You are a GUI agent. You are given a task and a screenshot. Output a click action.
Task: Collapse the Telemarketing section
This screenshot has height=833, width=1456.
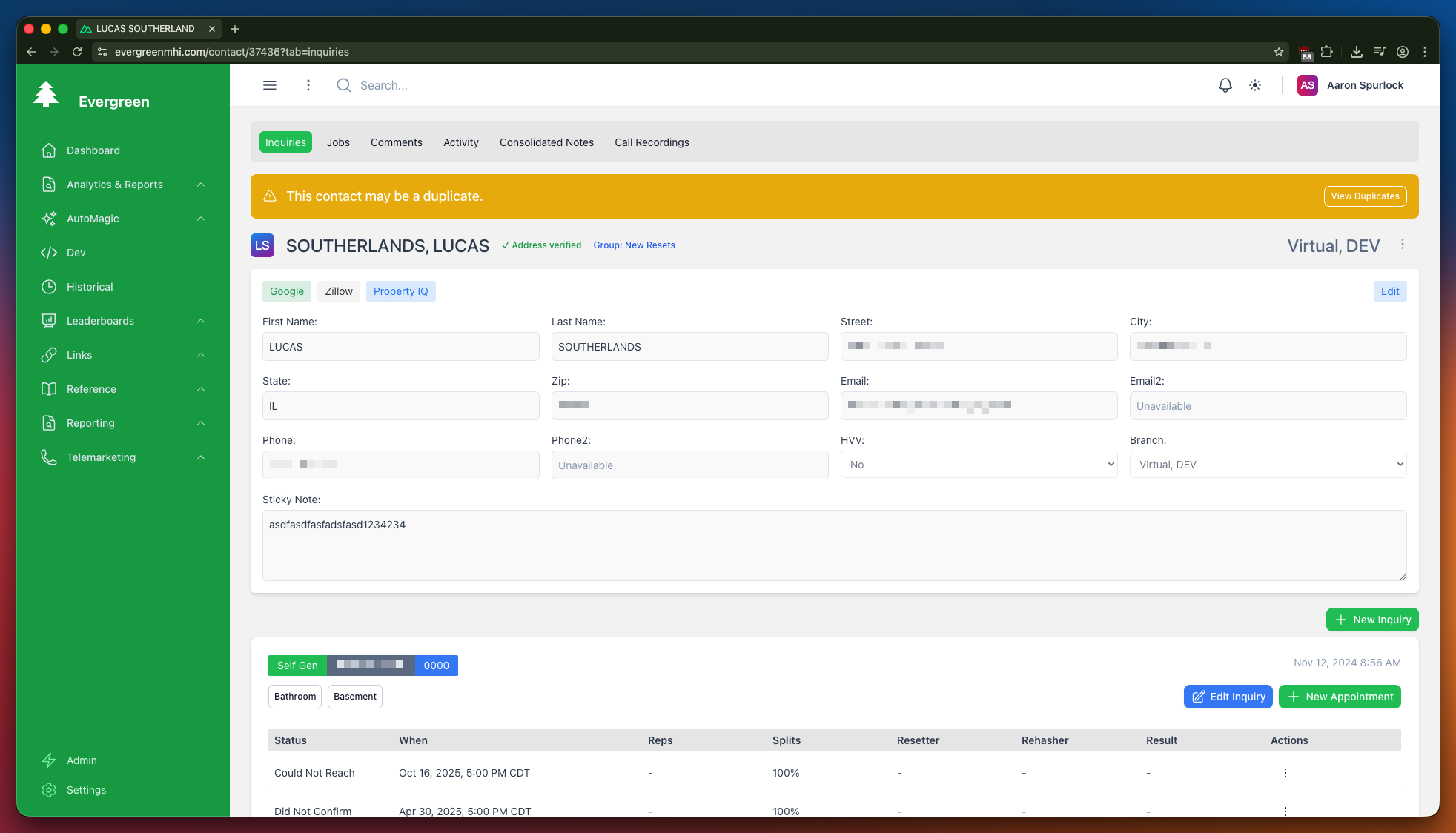tap(201, 457)
